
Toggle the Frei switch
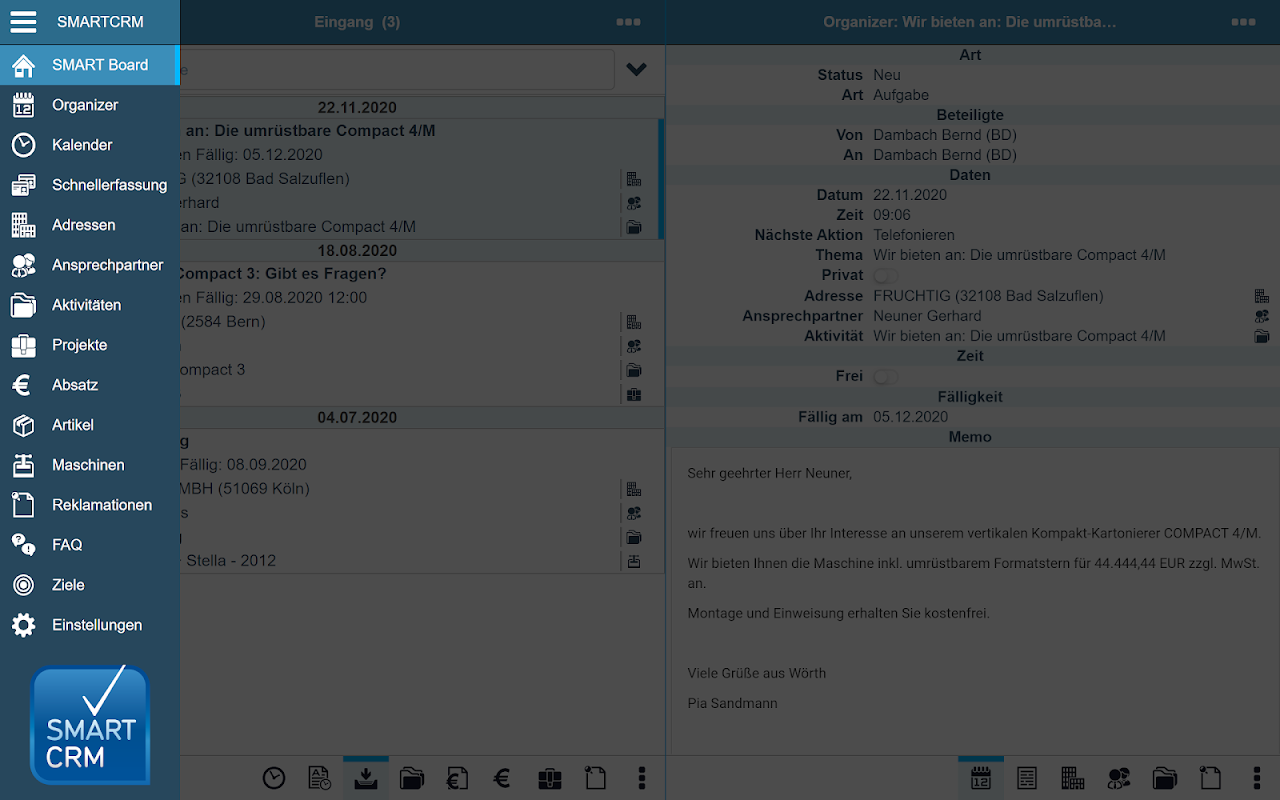click(x=885, y=377)
